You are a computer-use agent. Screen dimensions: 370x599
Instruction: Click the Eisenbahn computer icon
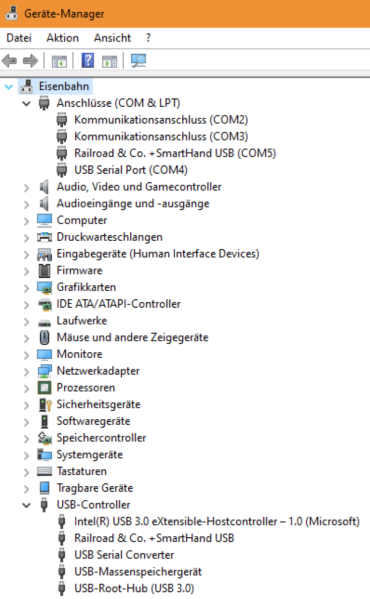point(26,86)
